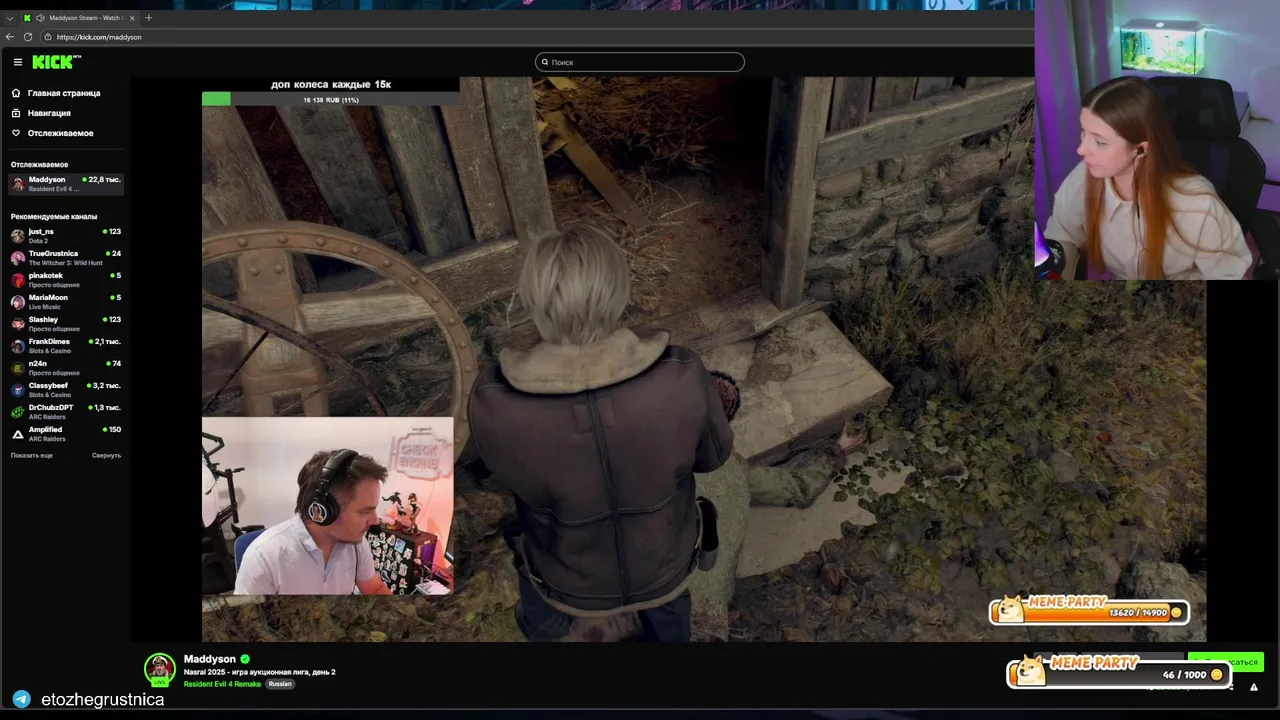Click the Meme Party 46 / 1000 overlay
The width and height of the screenshot is (1280, 720).
click(x=1118, y=671)
